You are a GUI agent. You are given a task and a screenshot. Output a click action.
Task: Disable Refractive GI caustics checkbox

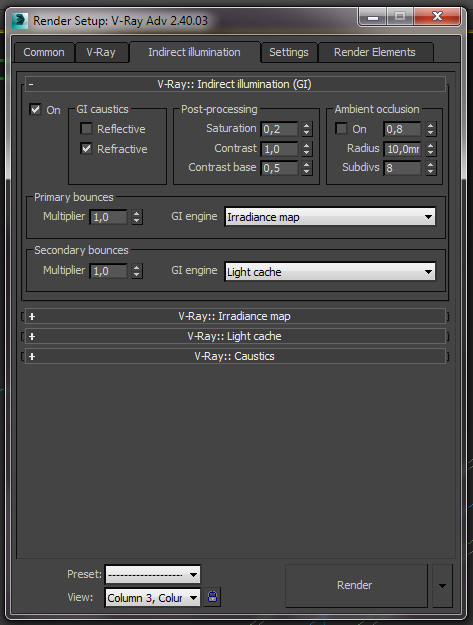pyautogui.click(x=86, y=149)
